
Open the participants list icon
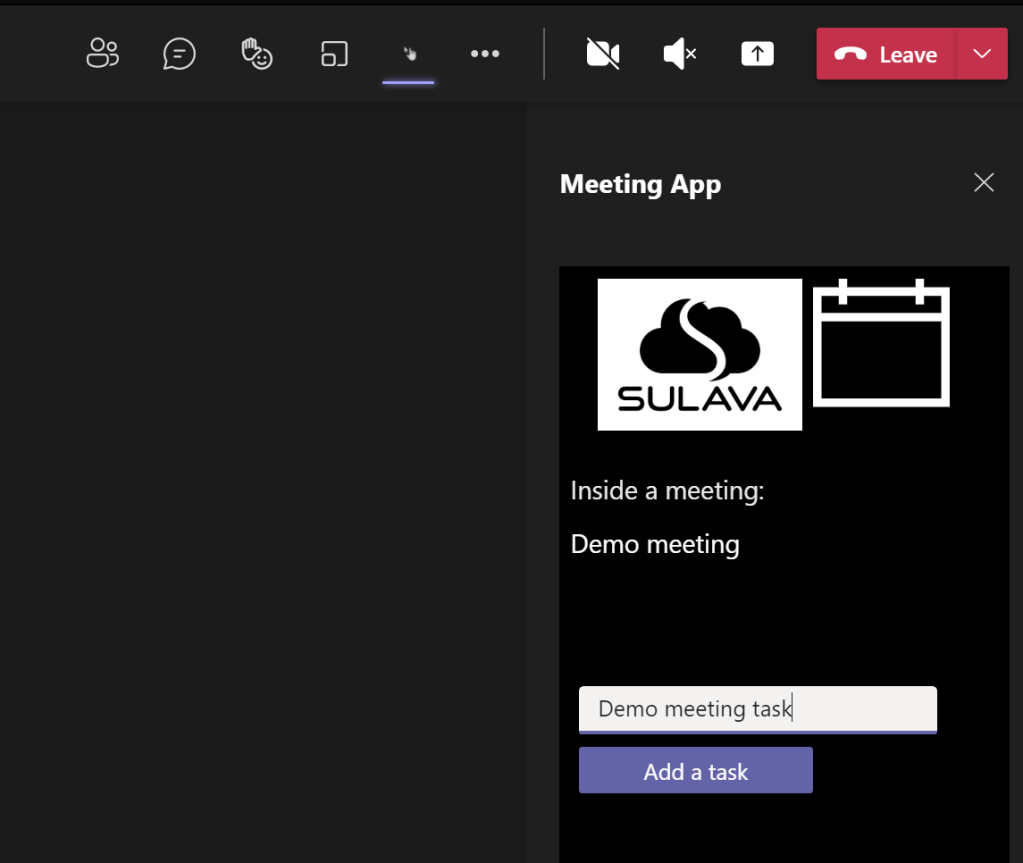(102, 54)
